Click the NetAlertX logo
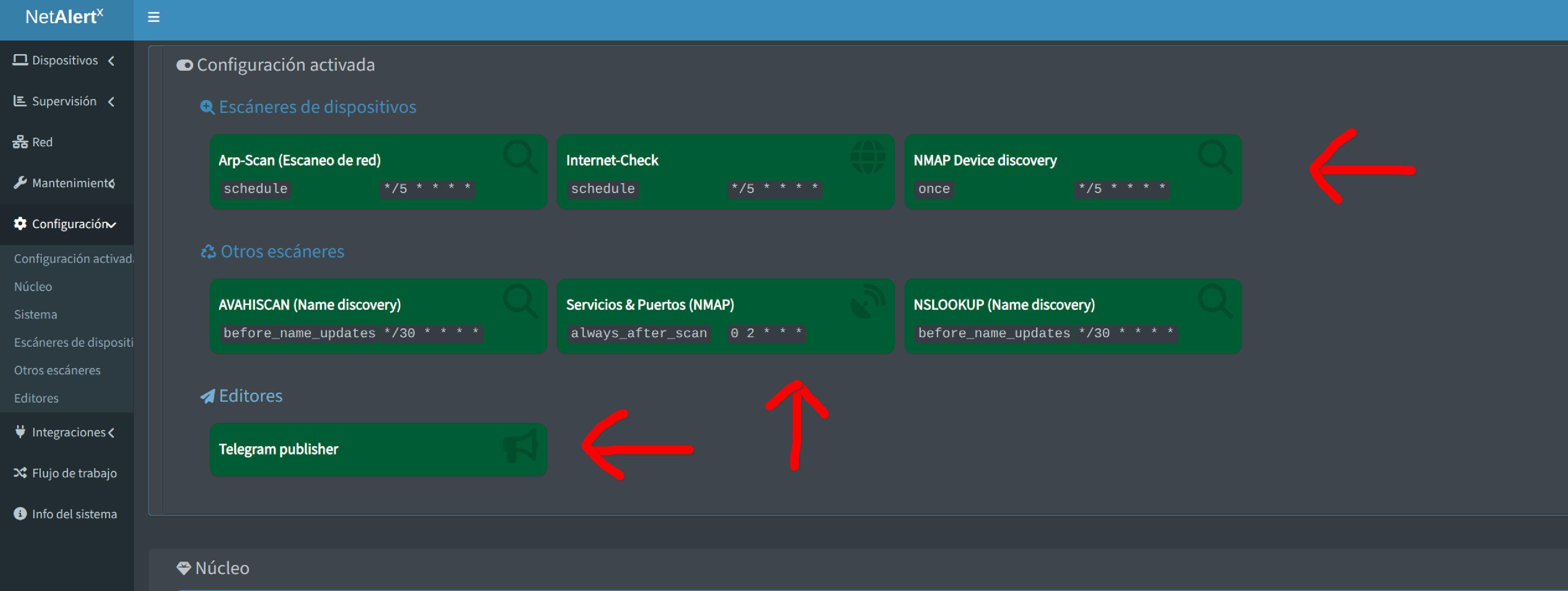1568x591 pixels. [64, 17]
